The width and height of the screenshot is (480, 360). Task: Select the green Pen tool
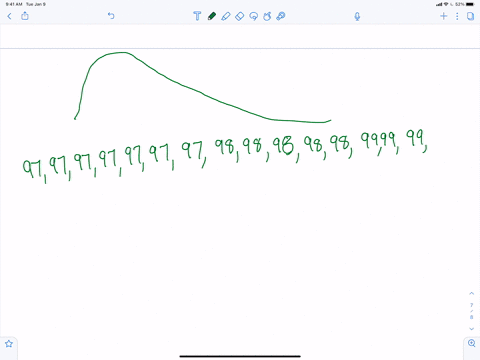click(212, 16)
